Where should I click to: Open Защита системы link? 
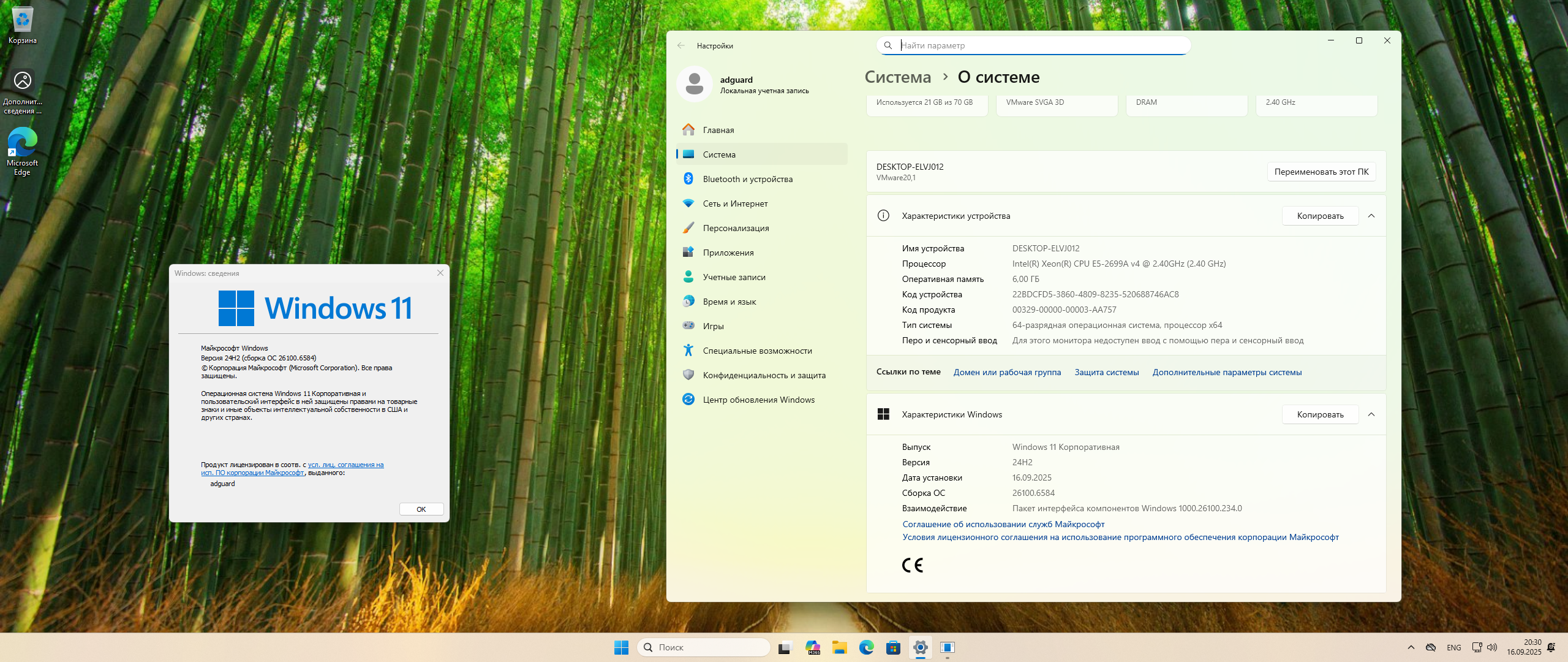point(1107,372)
